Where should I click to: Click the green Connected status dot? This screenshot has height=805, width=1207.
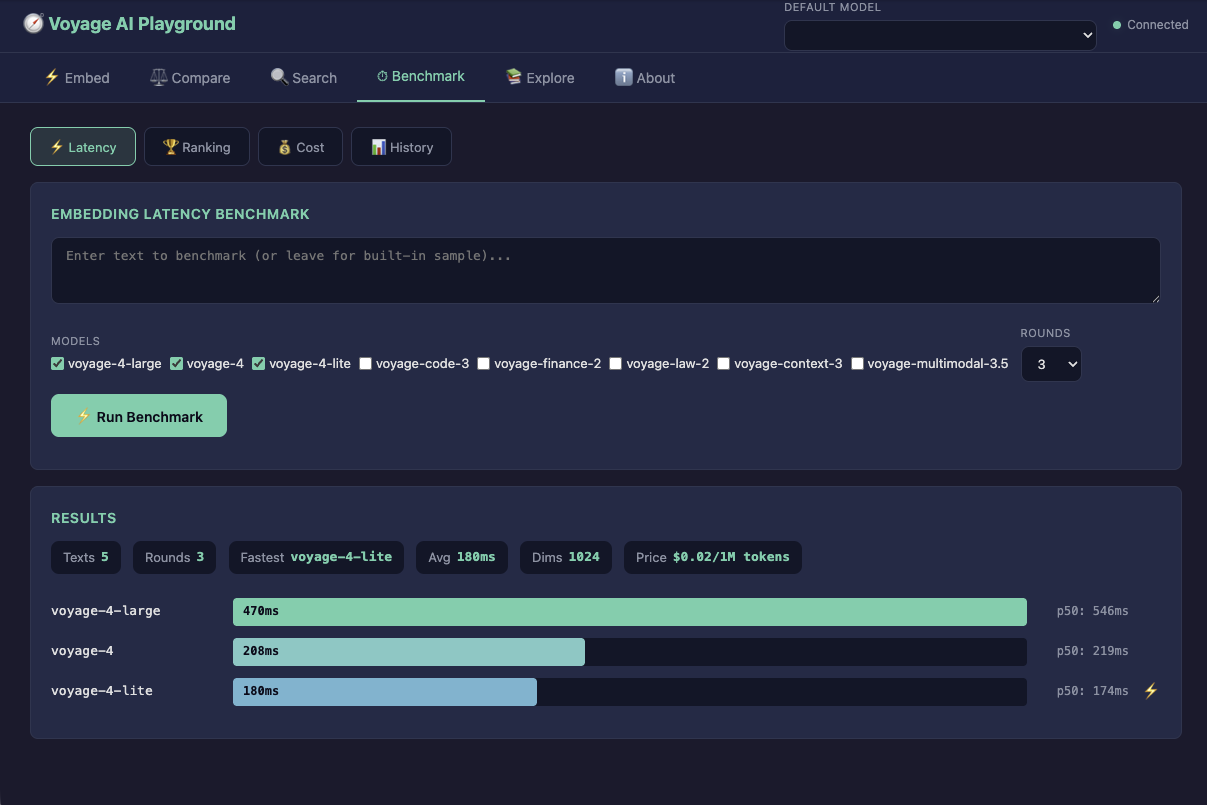[x=1117, y=25]
